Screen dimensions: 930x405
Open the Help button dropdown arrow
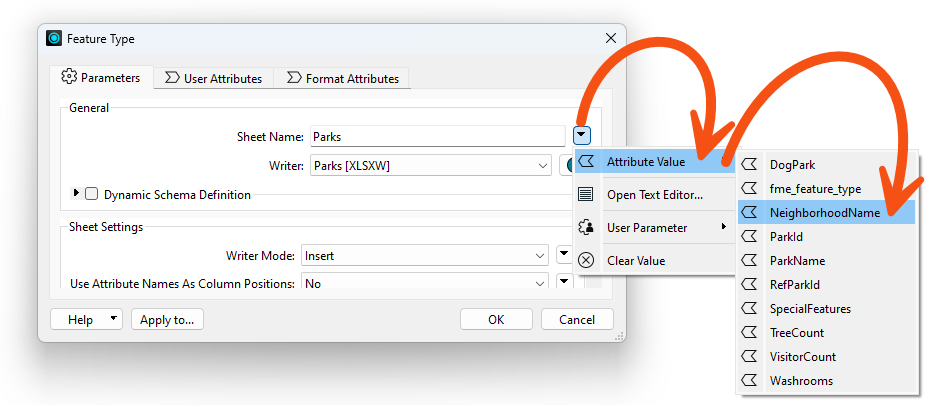113,319
